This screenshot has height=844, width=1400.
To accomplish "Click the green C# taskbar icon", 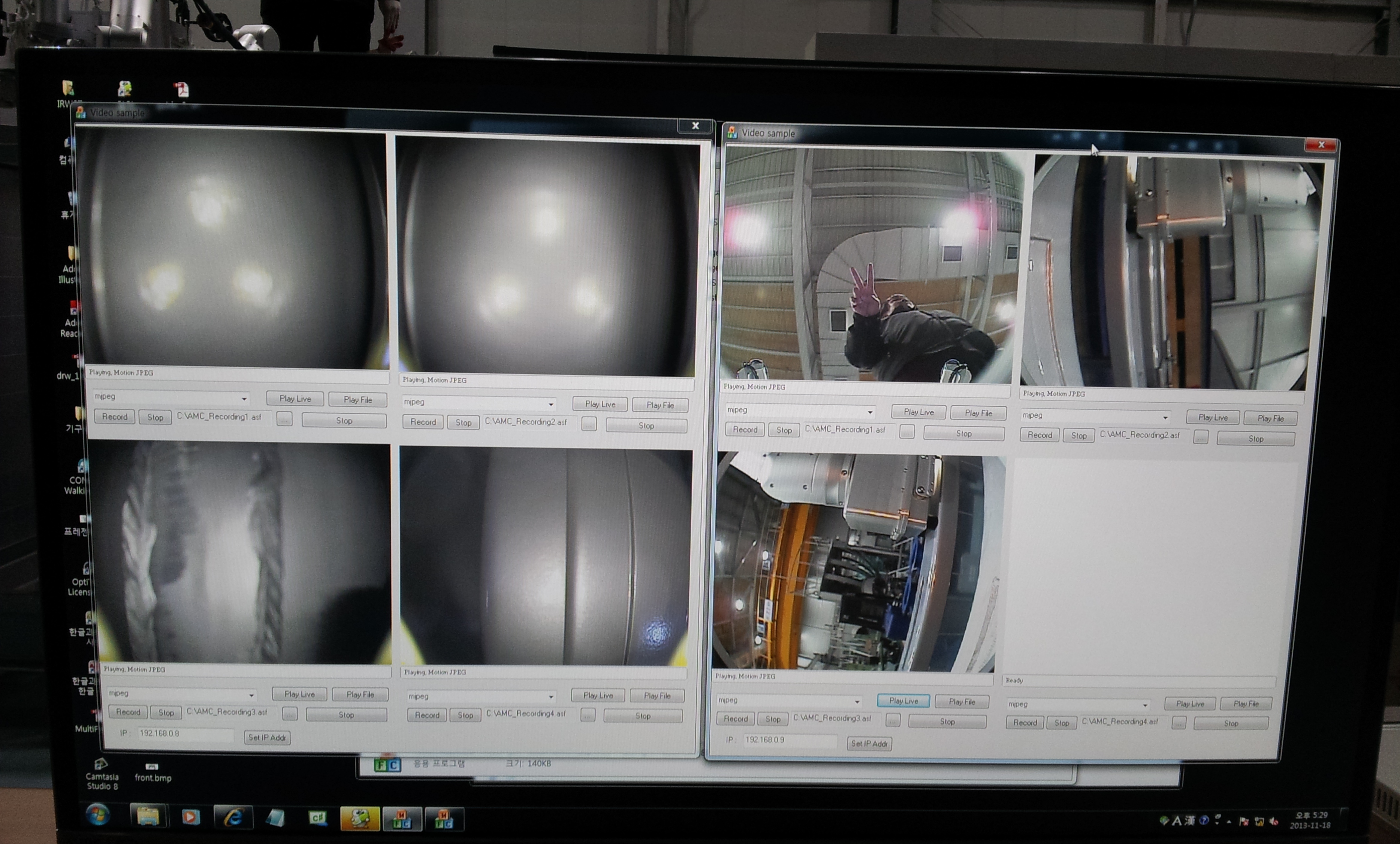I will click(317, 818).
